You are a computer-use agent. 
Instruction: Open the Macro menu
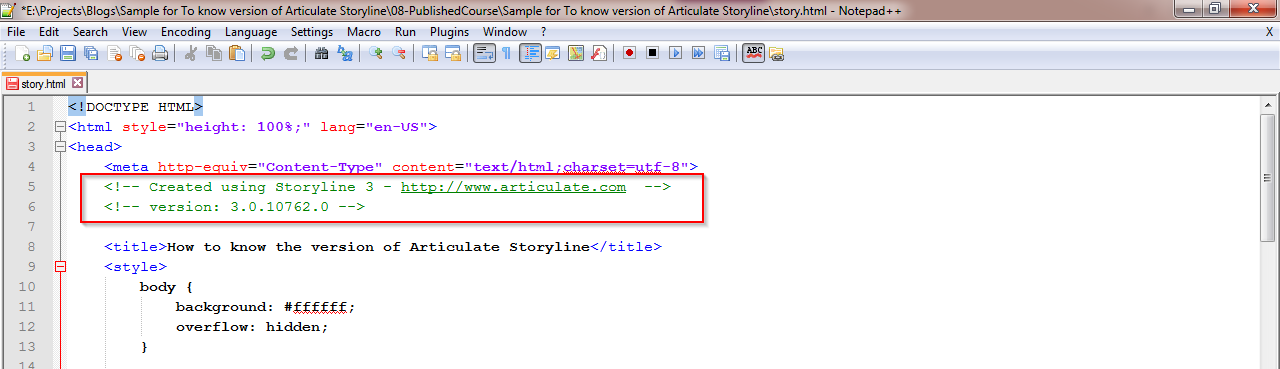364,32
